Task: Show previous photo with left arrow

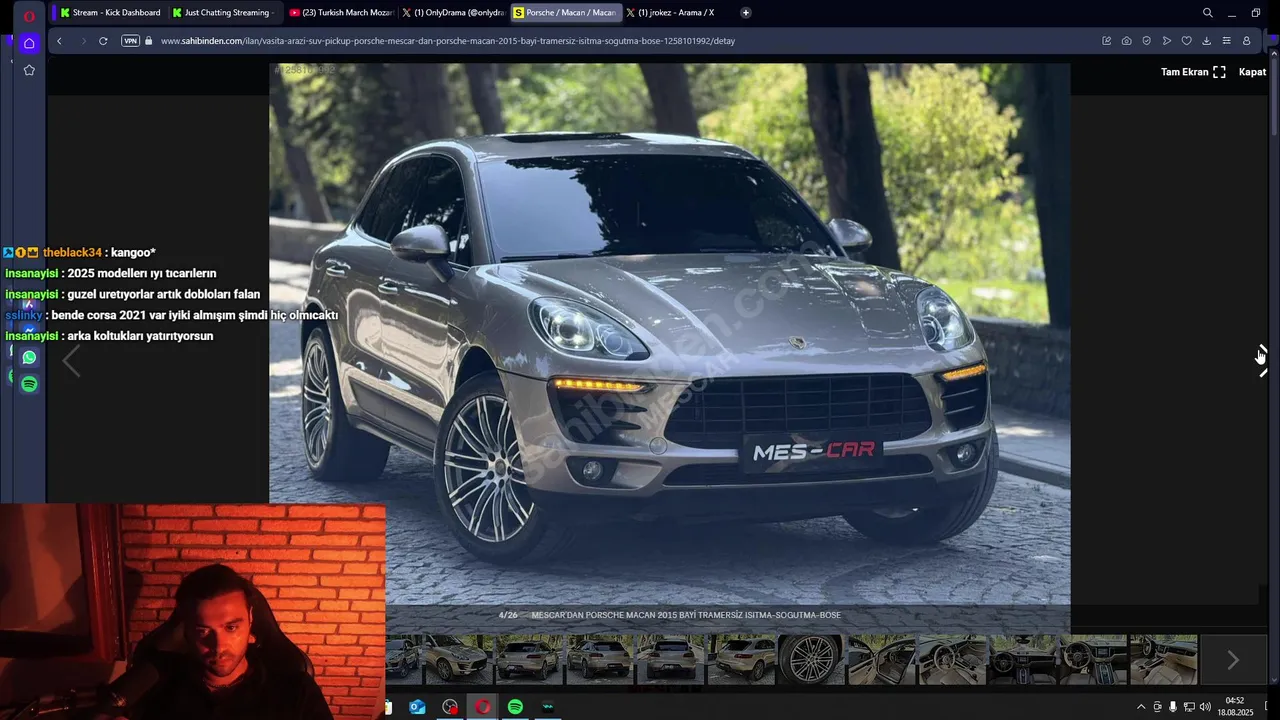Action: (x=71, y=362)
